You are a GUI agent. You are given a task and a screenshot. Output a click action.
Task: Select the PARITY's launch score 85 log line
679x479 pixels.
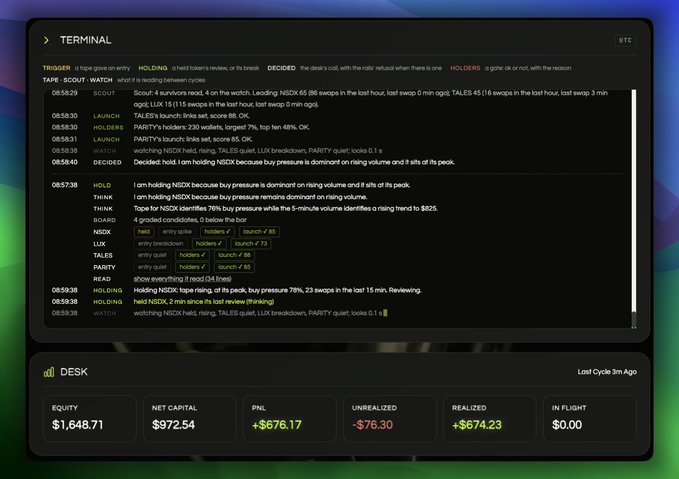152,139
